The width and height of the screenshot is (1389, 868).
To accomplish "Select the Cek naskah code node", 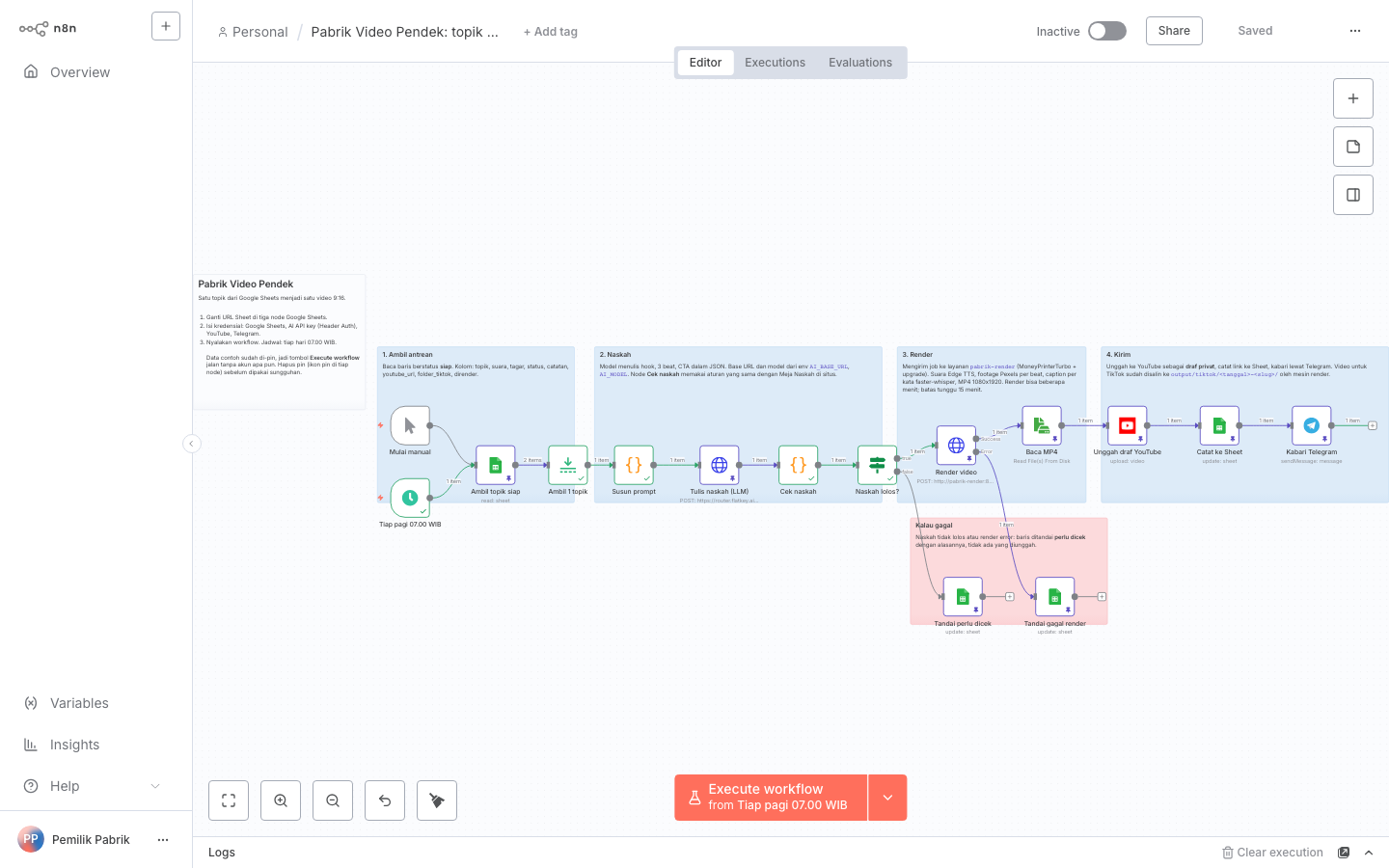I will coord(799,465).
